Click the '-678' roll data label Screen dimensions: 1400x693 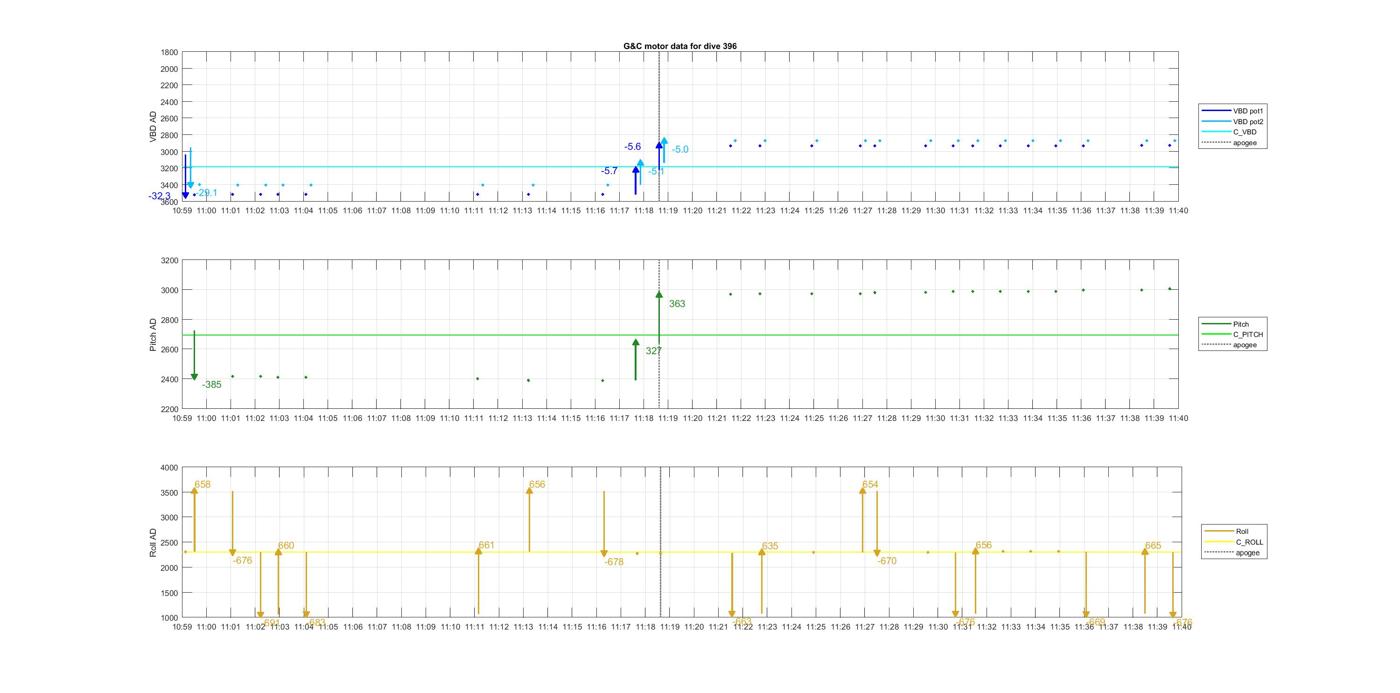pyautogui.click(x=614, y=562)
